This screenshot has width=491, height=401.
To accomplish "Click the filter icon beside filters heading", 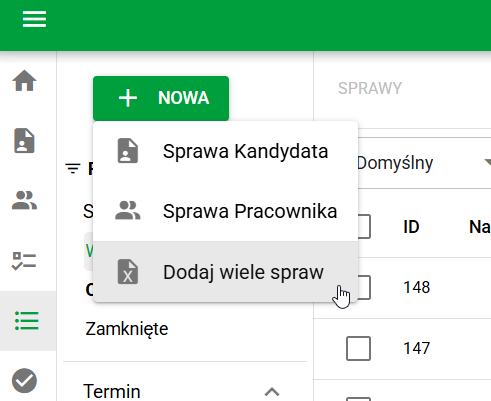I will pyautogui.click(x=73, y=169).
